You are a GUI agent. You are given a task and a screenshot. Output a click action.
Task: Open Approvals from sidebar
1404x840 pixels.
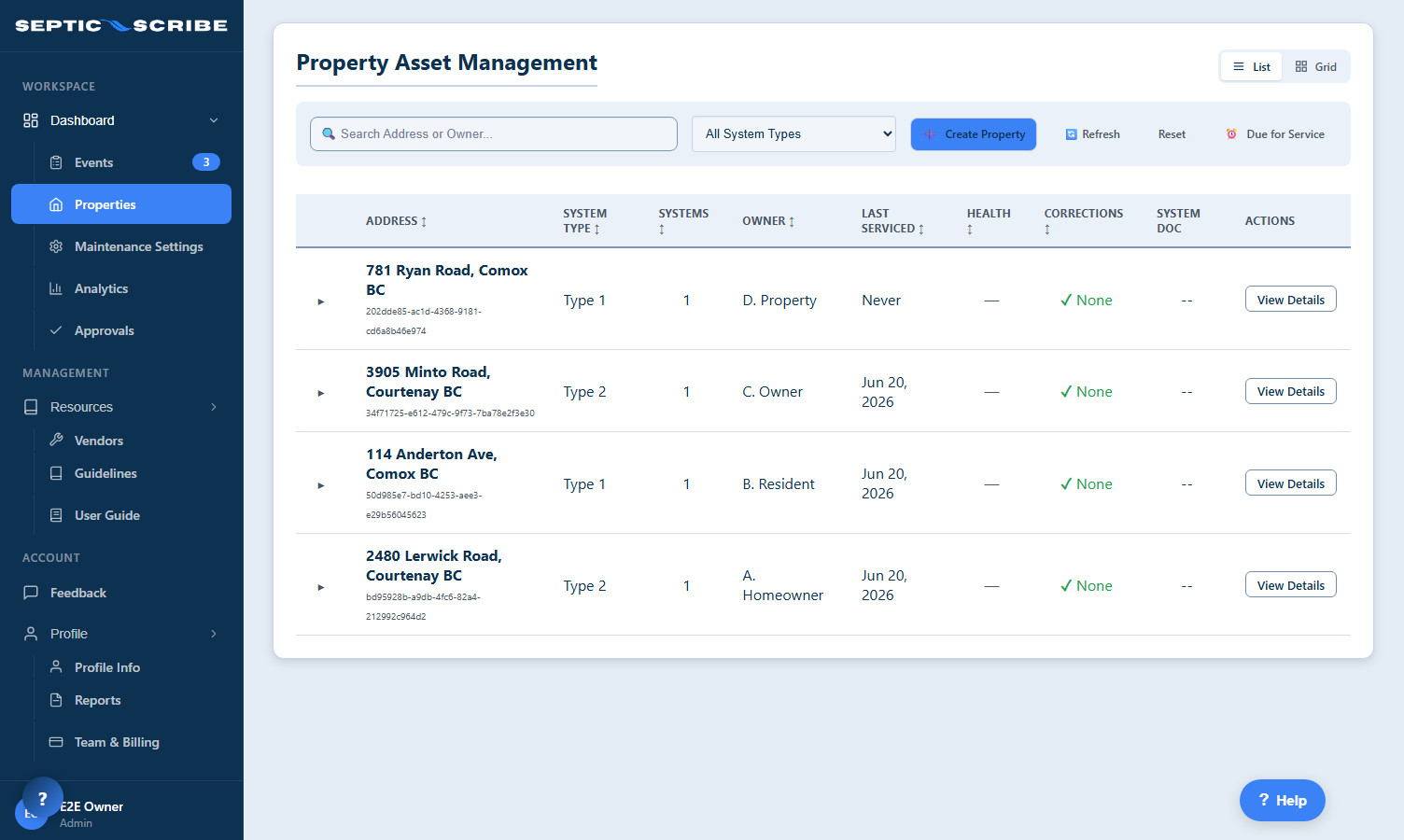click(121, 330)
